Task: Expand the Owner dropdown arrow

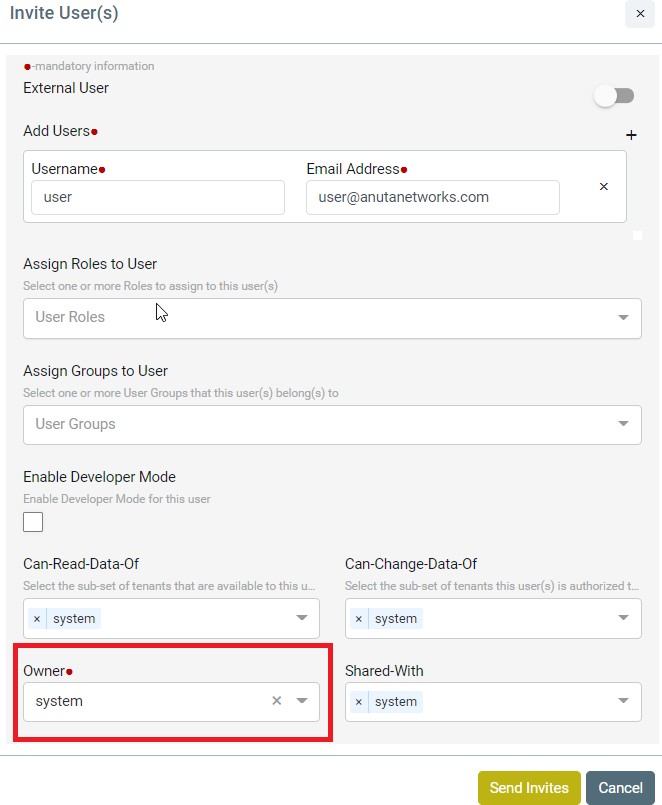Action: click(302, 701)
